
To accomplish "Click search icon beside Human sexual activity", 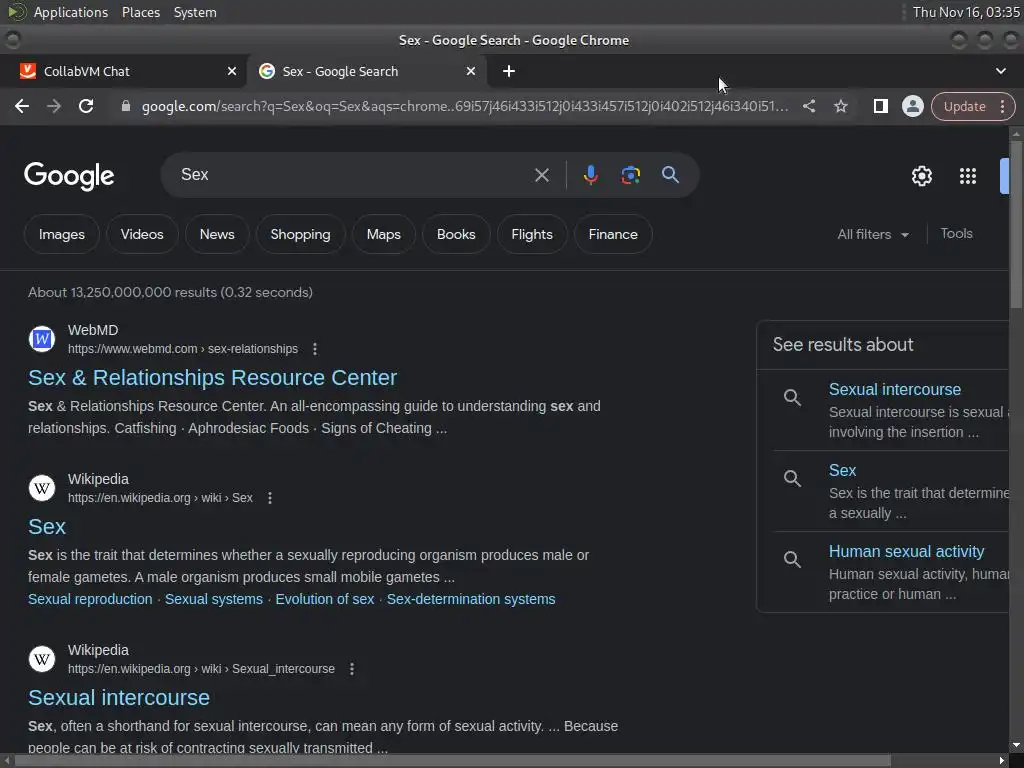I will 792,559.
